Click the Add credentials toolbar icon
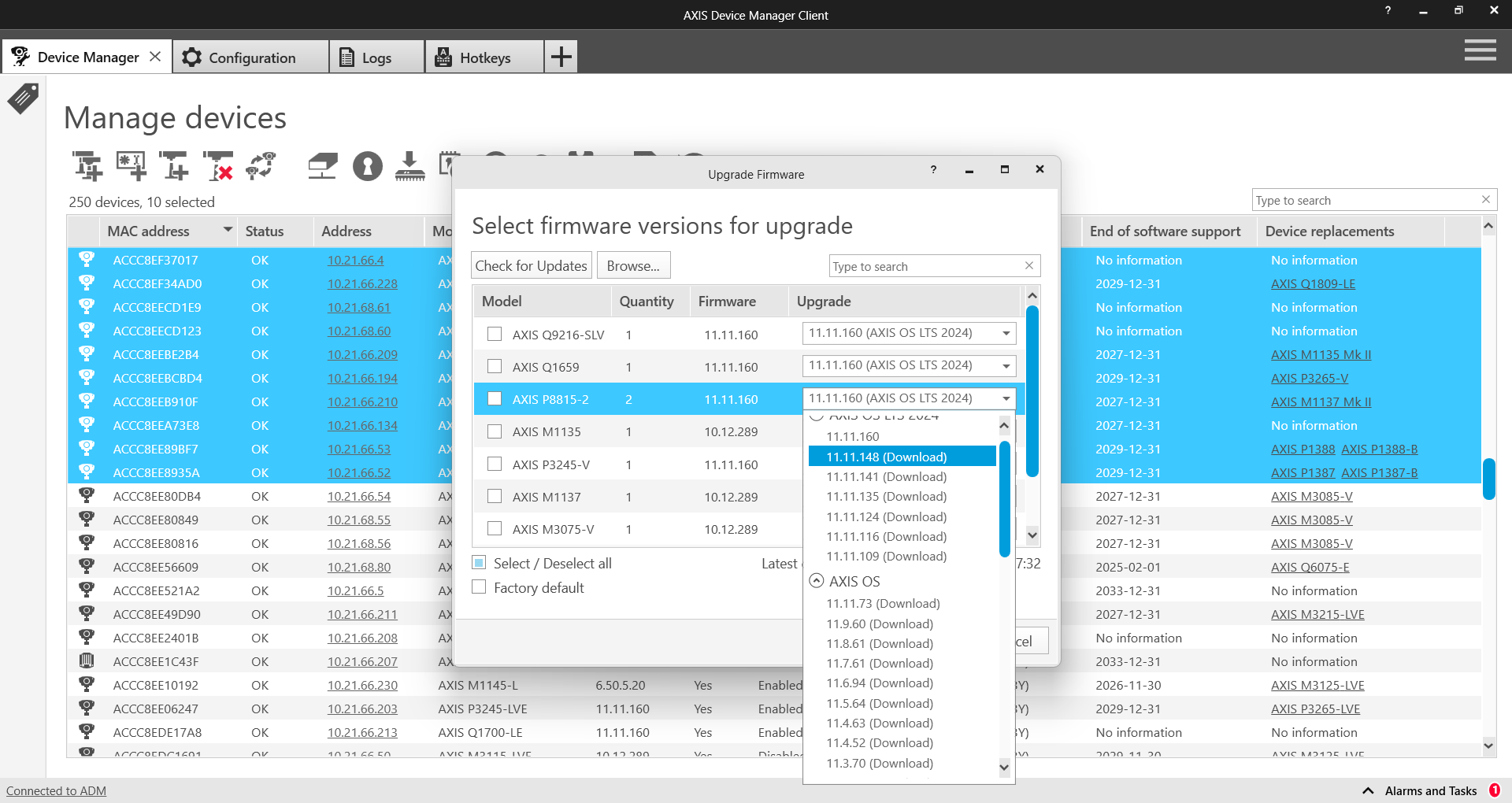The width and height of the screenshot is (1512, 803). [x=131, y=166]
